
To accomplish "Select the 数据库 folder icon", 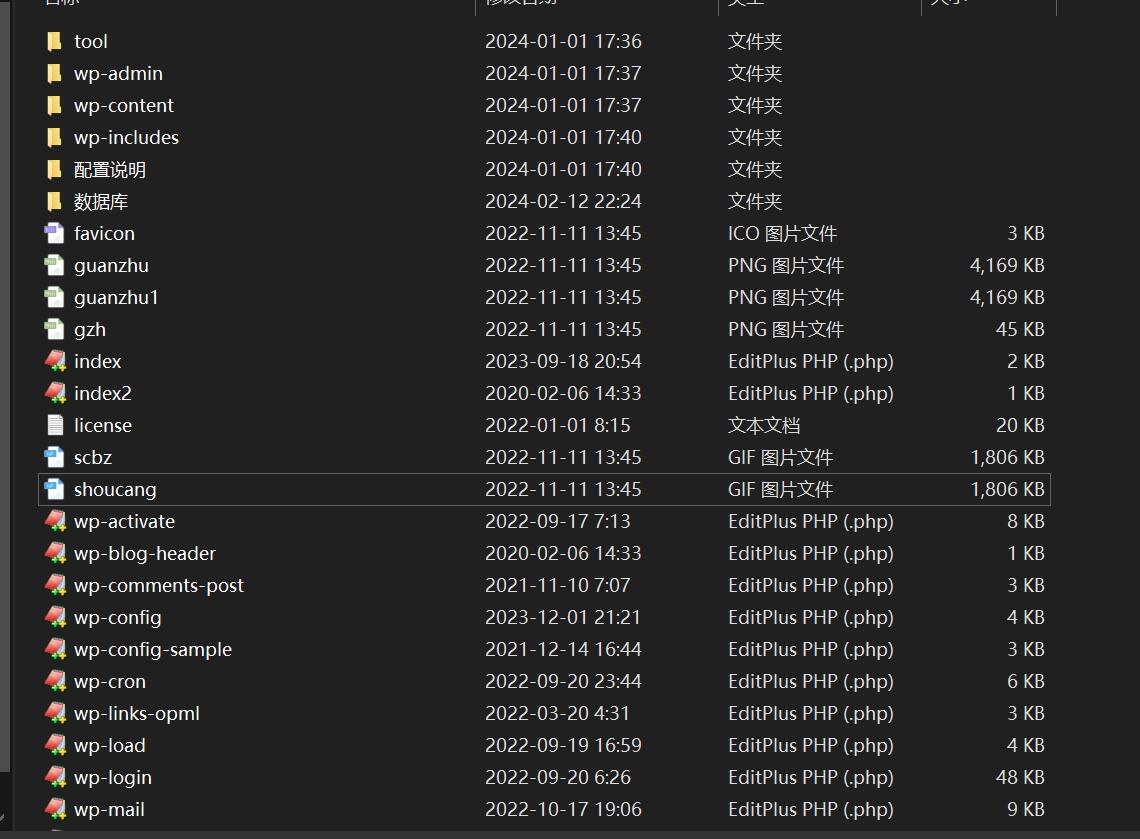I will [x=54, y=201].
